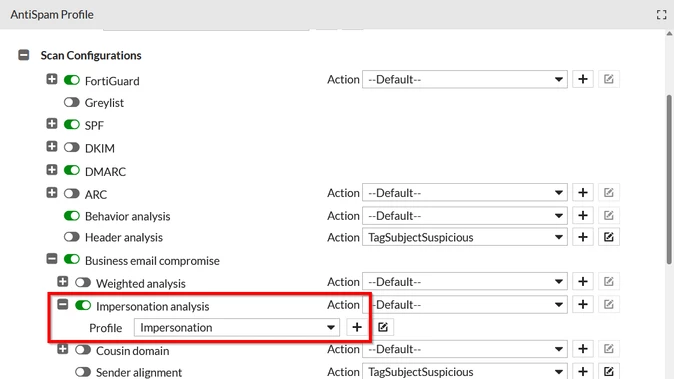Select the Scan Configurations heading

(91, 55)
